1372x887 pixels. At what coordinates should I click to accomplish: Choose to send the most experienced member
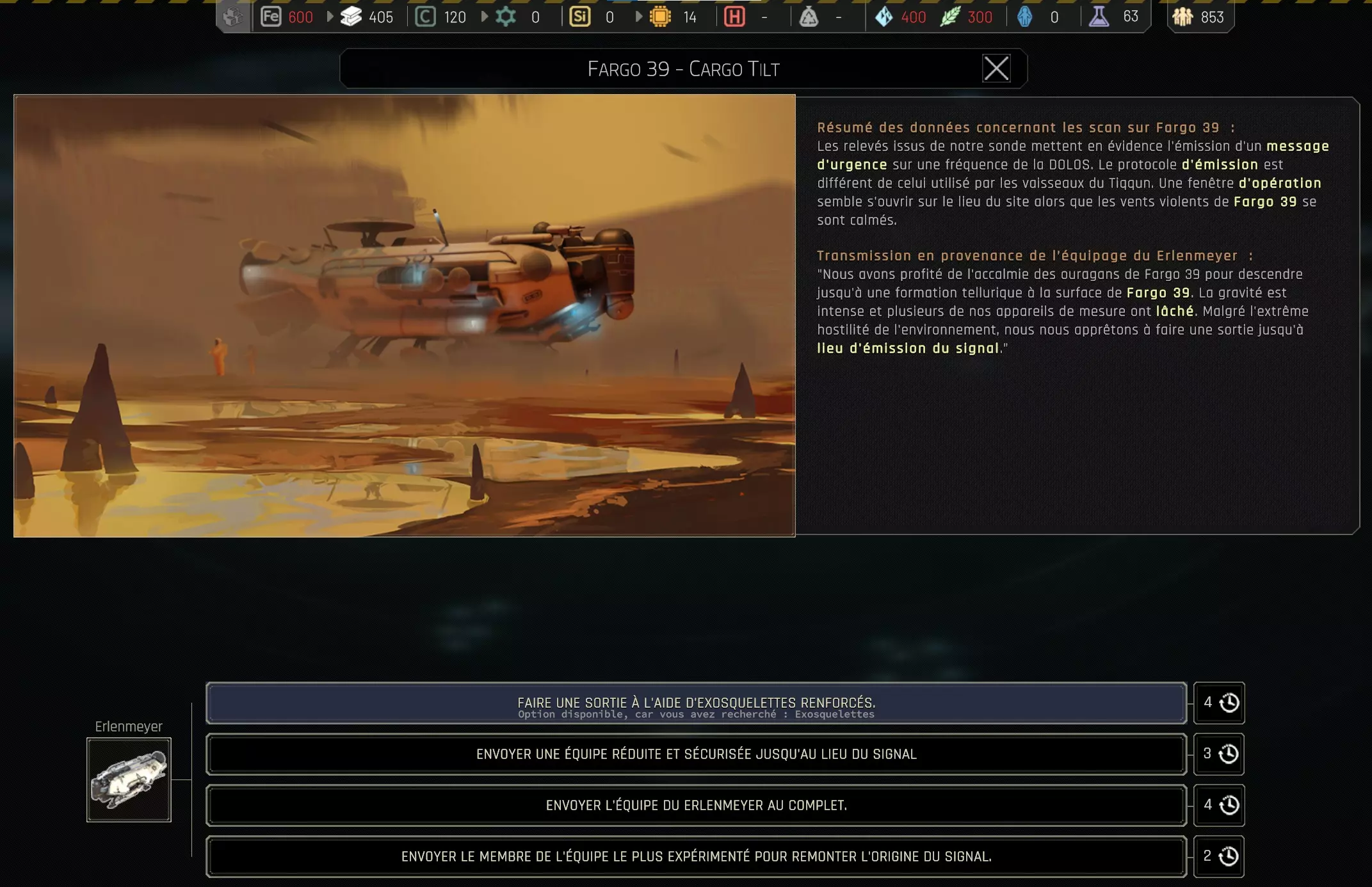click(696, 857)
